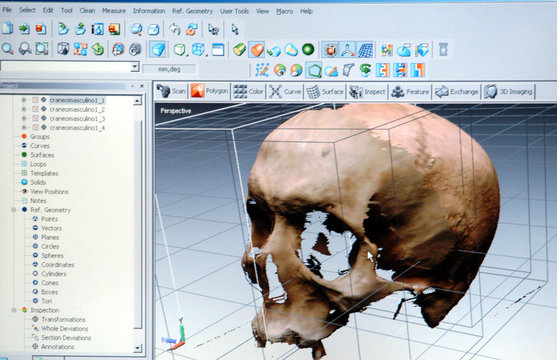Select Curves in the tree
Image resolution: width=557 pixels, height=360 pixels.
tap(40, 146)
